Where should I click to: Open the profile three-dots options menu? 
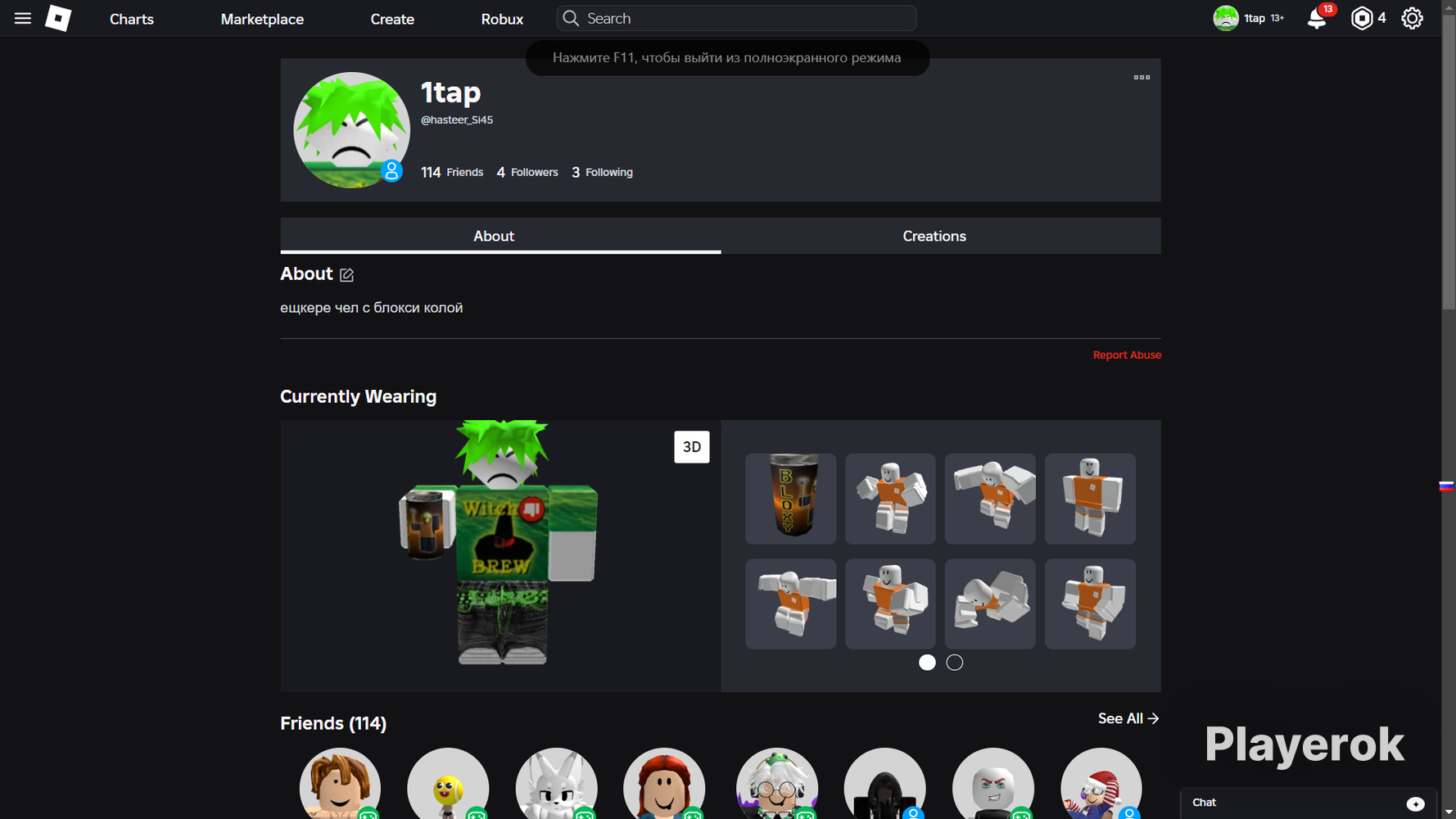point(1142,78)
